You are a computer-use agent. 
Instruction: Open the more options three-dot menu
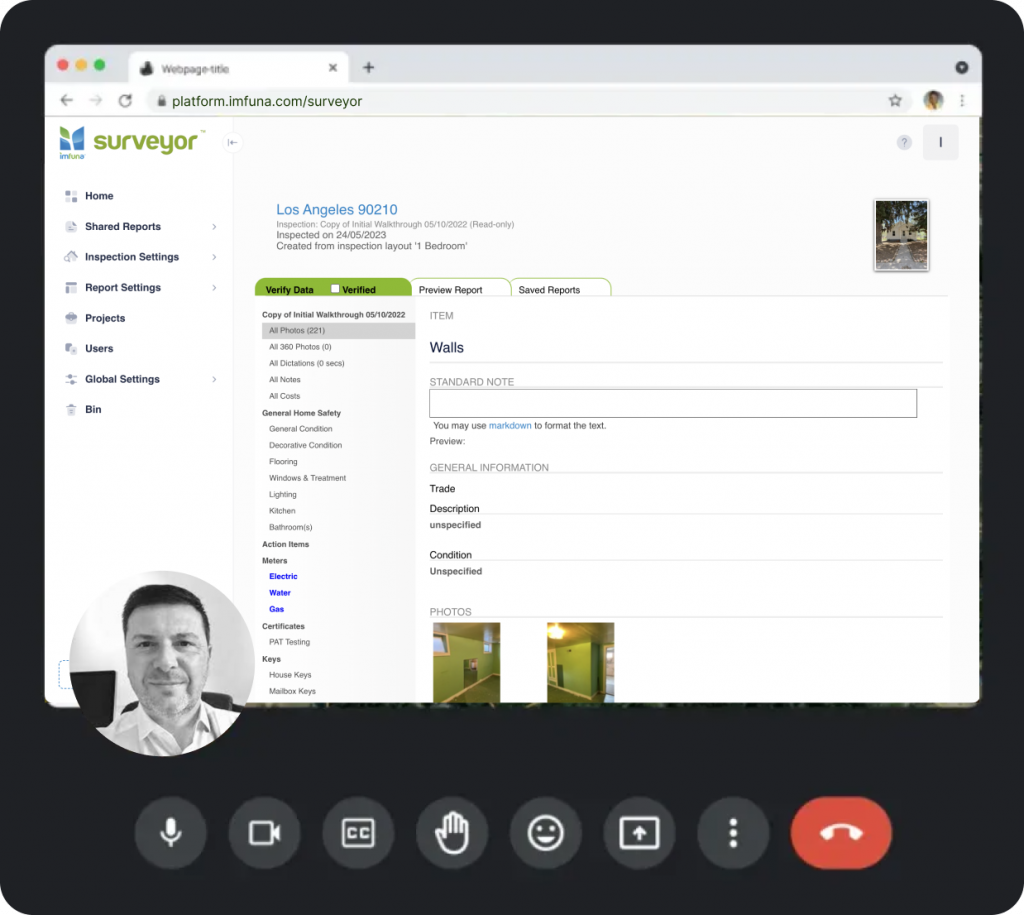pos(733,832)
